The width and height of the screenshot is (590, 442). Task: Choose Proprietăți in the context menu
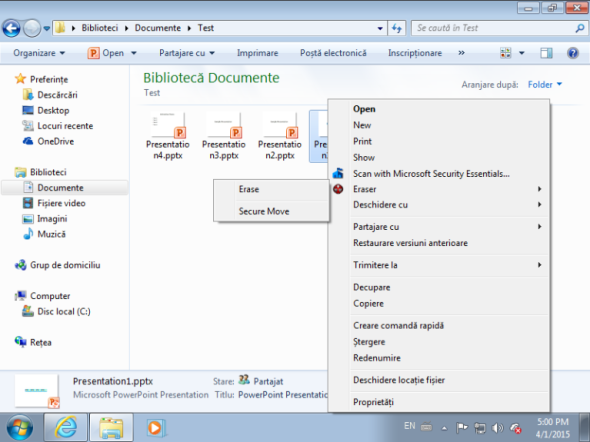click(x=439, y=403)
